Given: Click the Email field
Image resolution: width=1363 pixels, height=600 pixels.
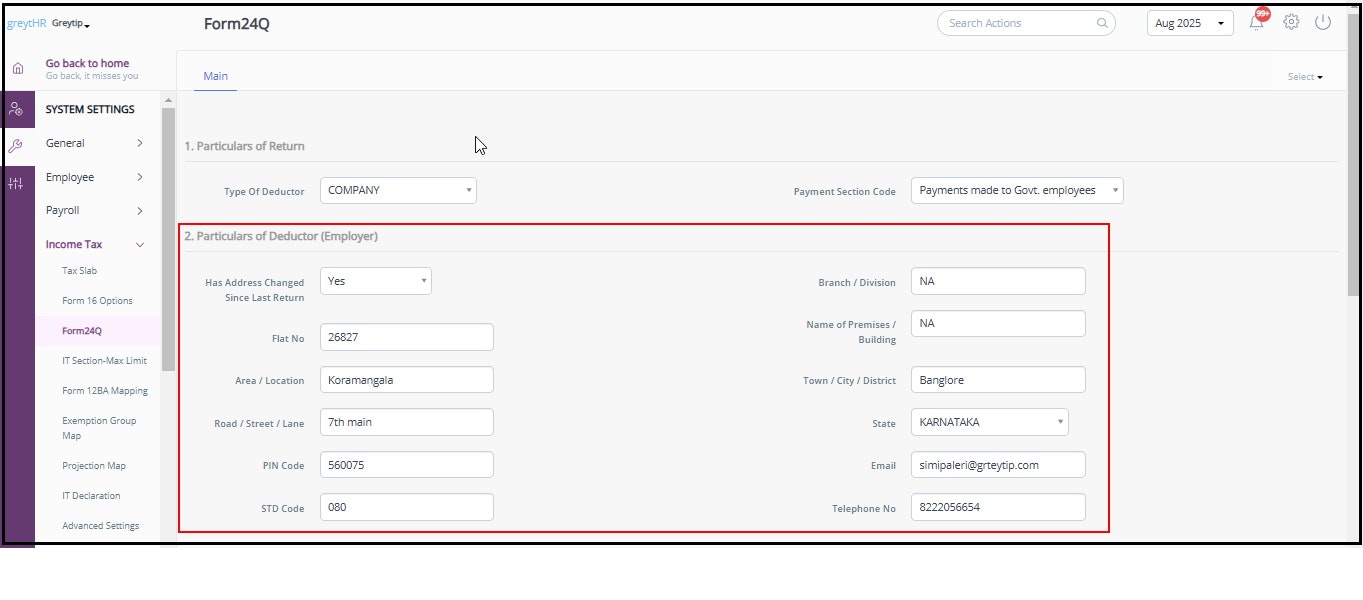Looking at the screenshot, I should tap(998, 465).
